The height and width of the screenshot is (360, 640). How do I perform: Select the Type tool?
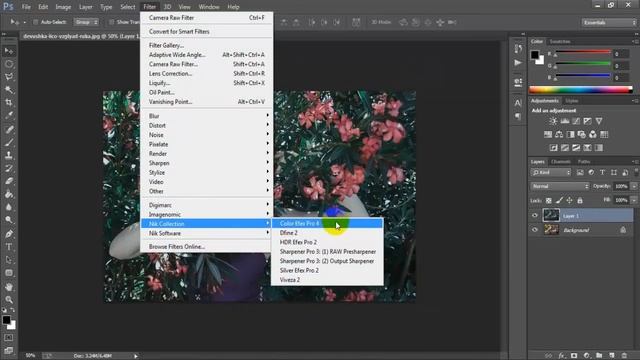9,247
